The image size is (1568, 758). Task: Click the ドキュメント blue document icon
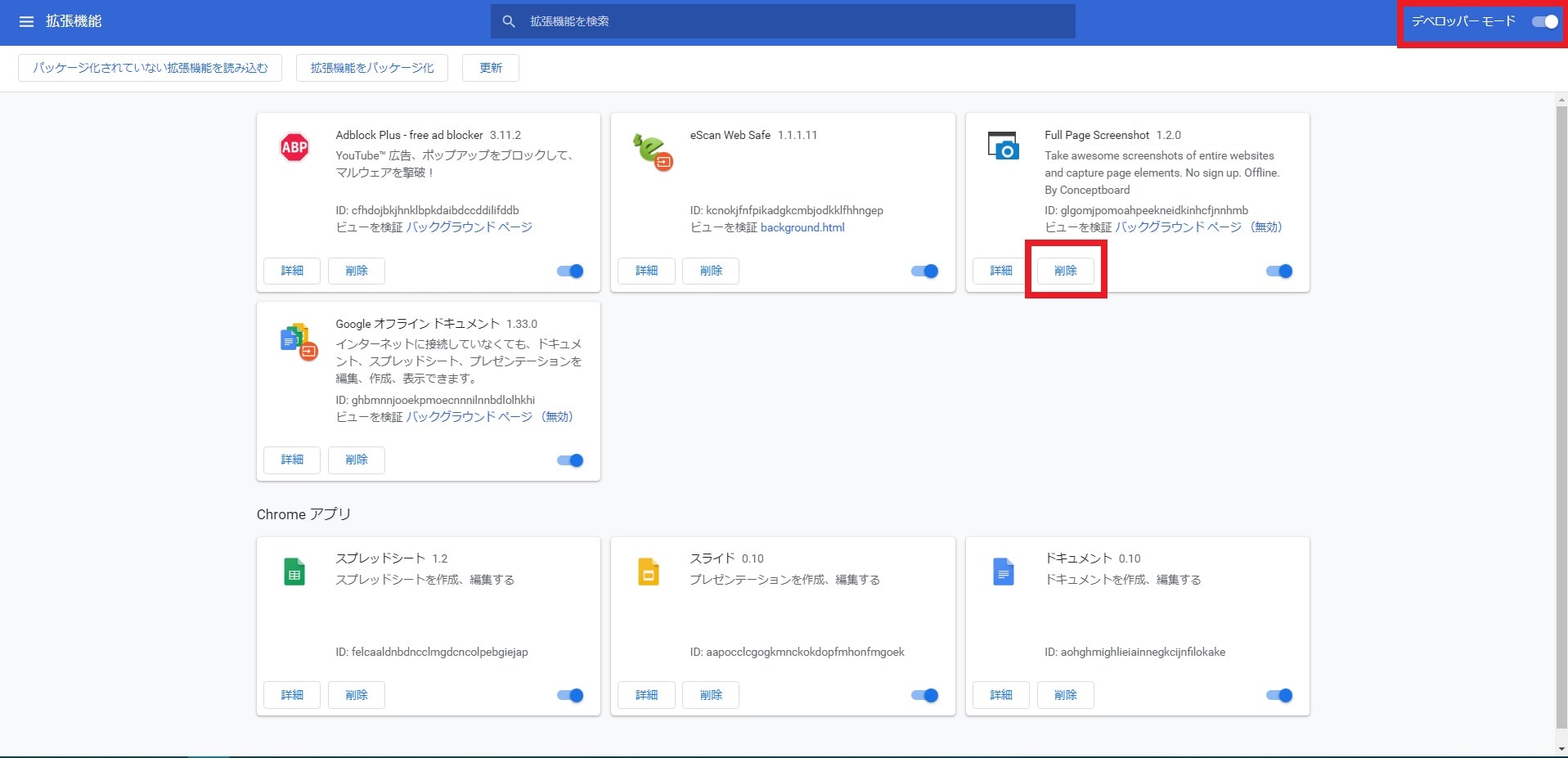[x=1004, y=572]
